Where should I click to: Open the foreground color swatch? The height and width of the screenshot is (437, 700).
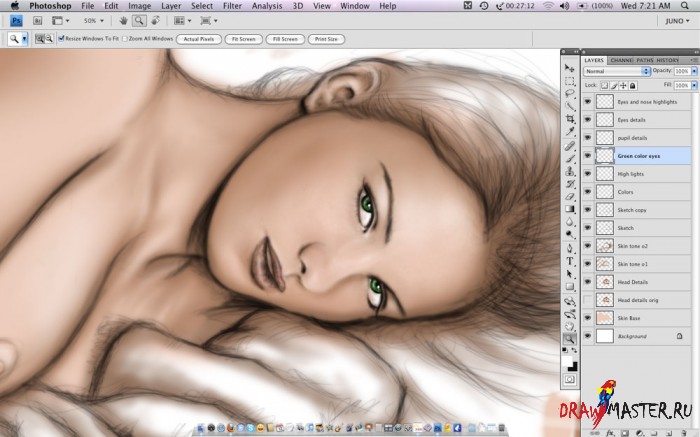tap(567, 360)
